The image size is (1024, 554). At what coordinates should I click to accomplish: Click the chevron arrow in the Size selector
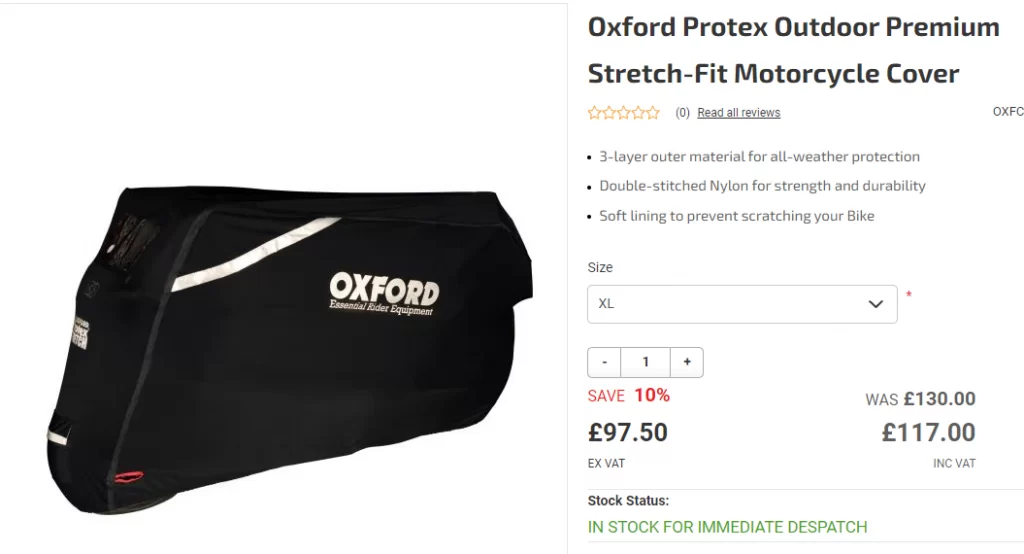click(x=876, y=303)
